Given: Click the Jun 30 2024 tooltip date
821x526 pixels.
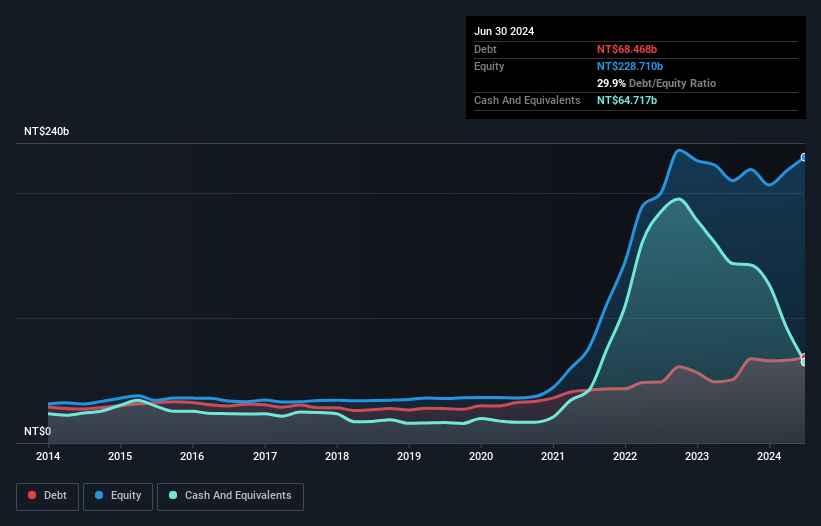Looking at the screenshot, I should pyautogui.click(x=504, y=31).
